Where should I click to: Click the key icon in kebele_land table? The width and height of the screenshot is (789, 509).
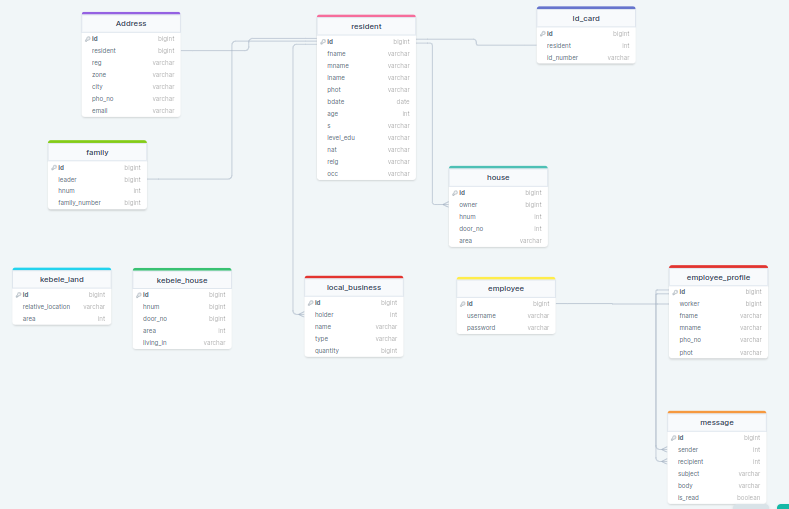point(18,295)
